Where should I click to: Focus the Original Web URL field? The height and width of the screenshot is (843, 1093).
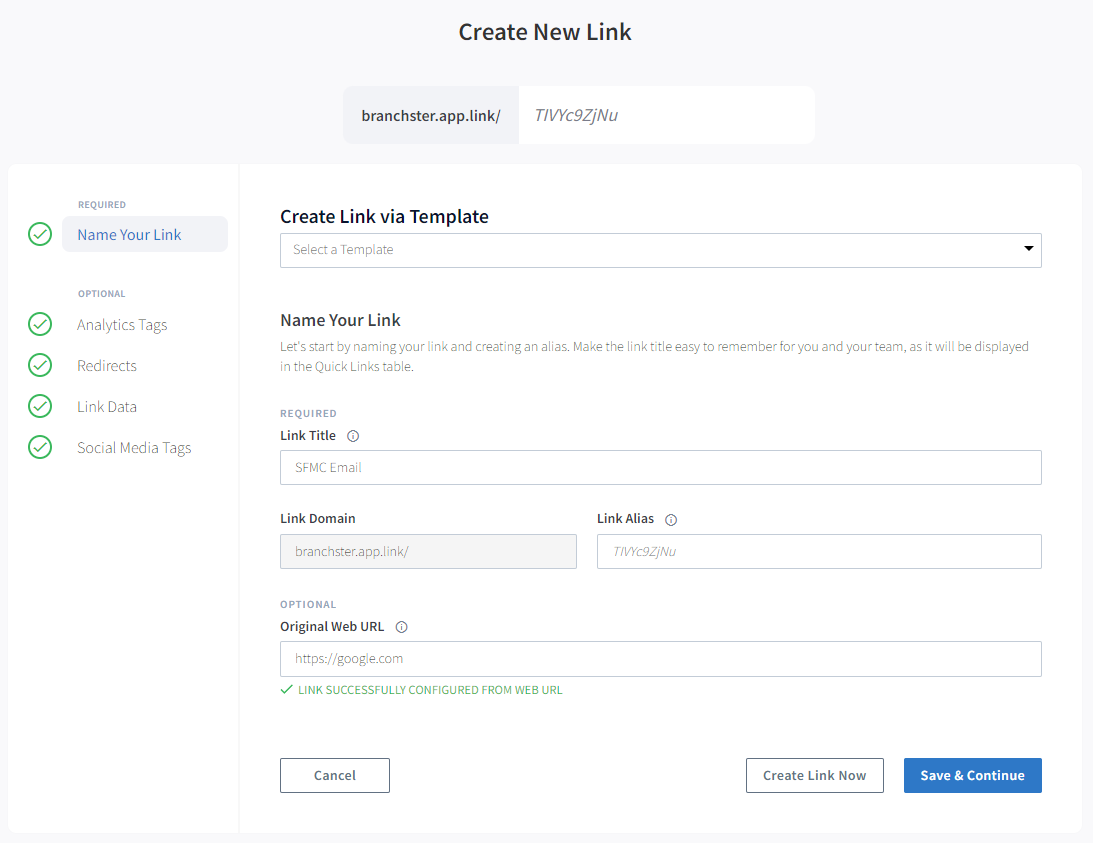point(661,659)
